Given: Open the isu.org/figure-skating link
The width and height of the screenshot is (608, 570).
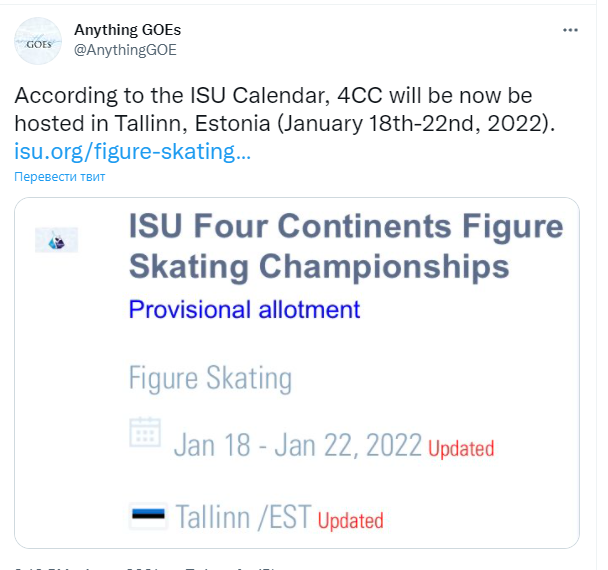Looking at the screenshot, I should pos(132,152).
